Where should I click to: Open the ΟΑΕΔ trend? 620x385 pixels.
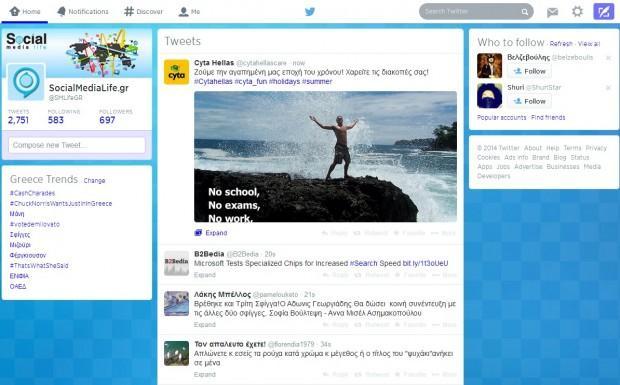pos(18,286)
